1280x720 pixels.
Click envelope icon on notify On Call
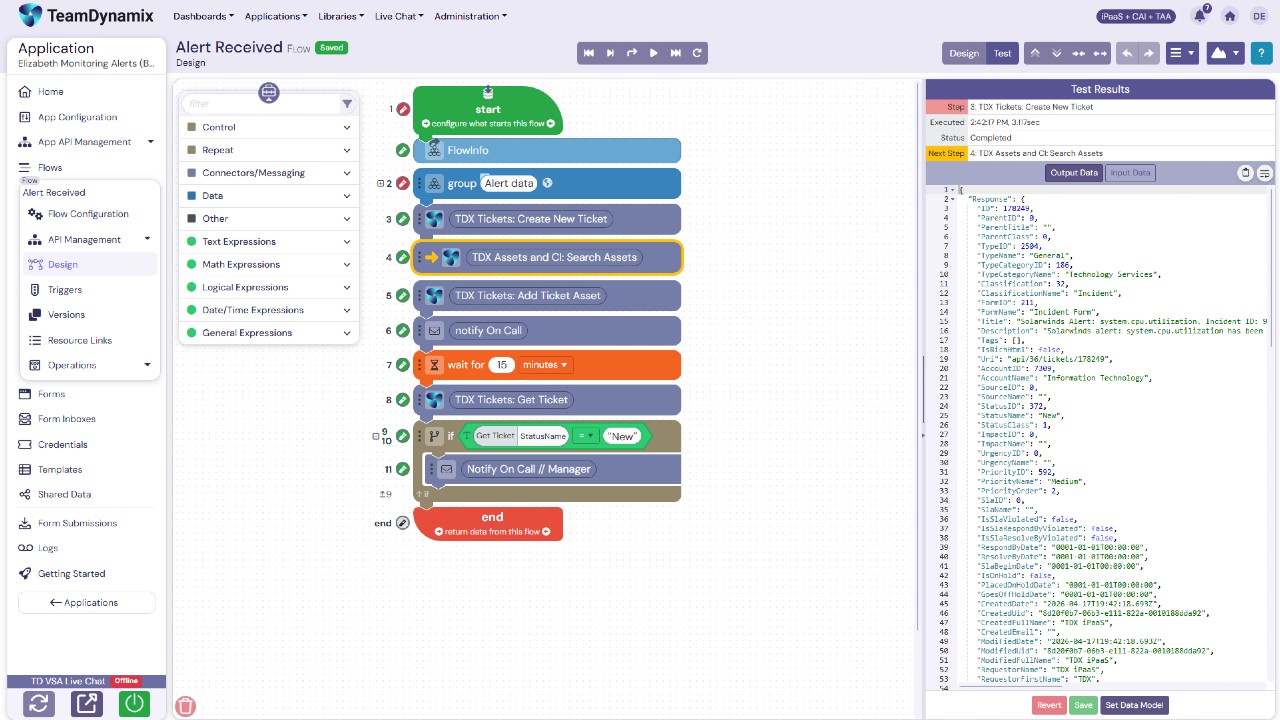(434, 330)
